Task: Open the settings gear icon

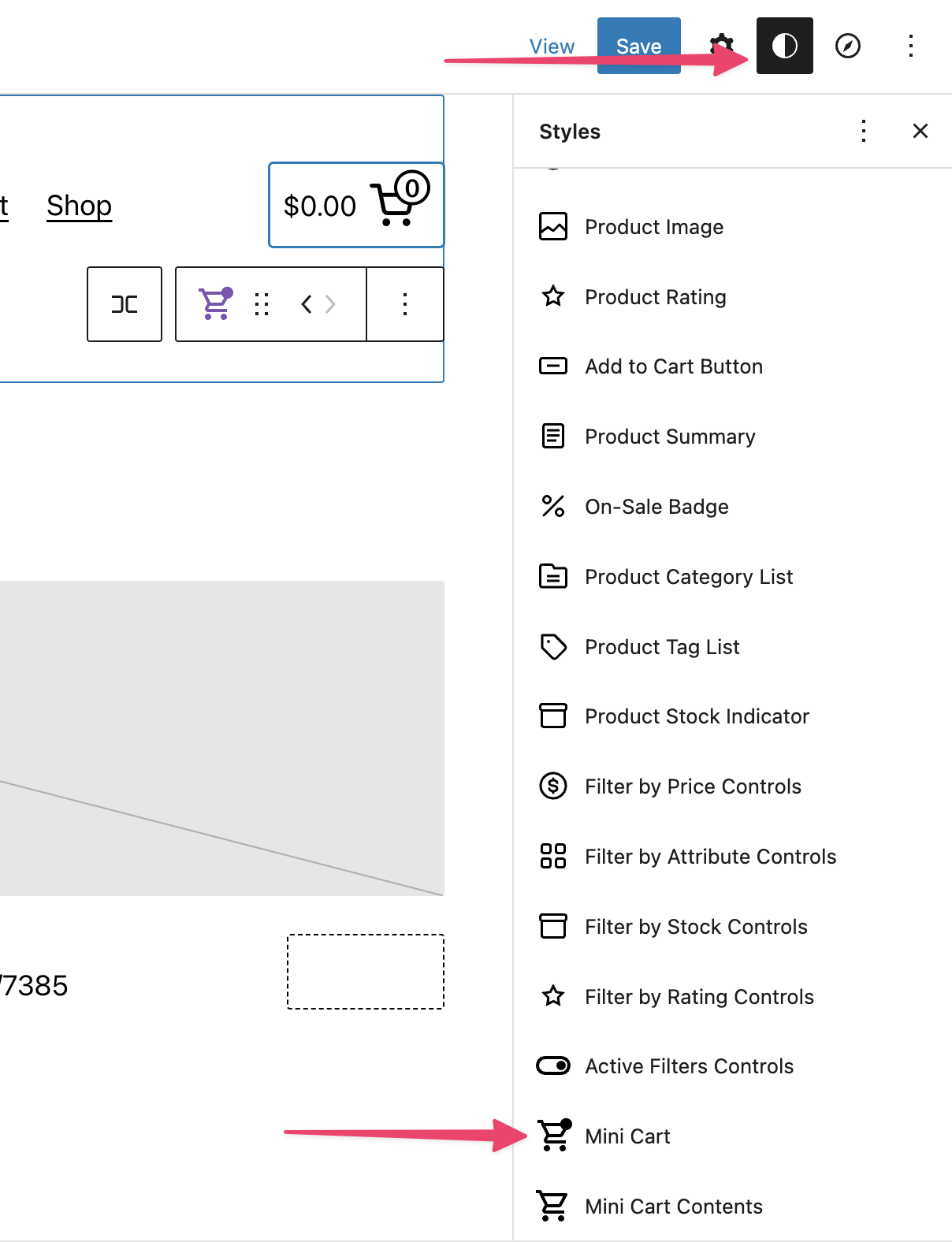Action: tap(722, 46)
